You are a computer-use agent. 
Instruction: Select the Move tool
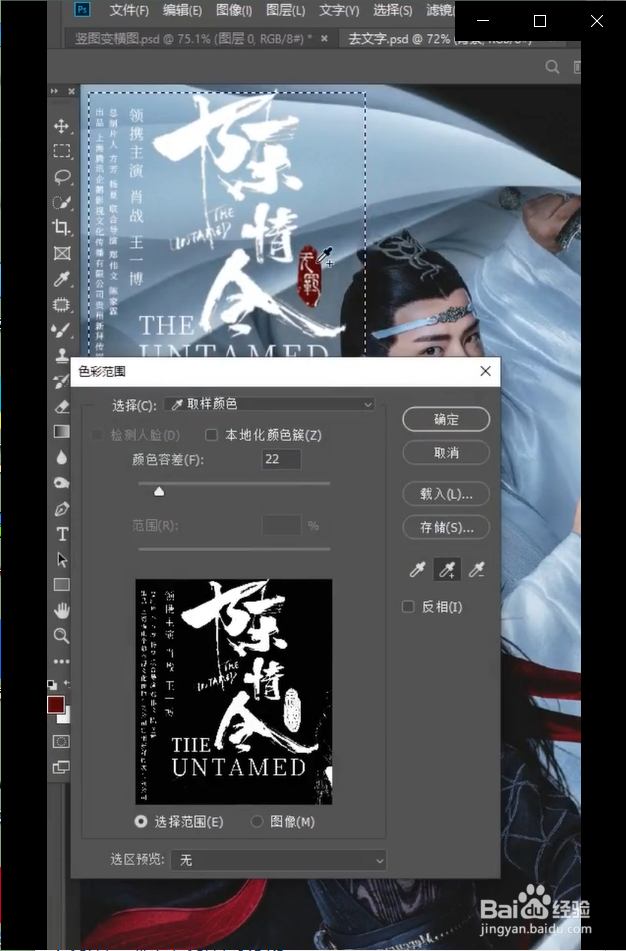point(61,126)
